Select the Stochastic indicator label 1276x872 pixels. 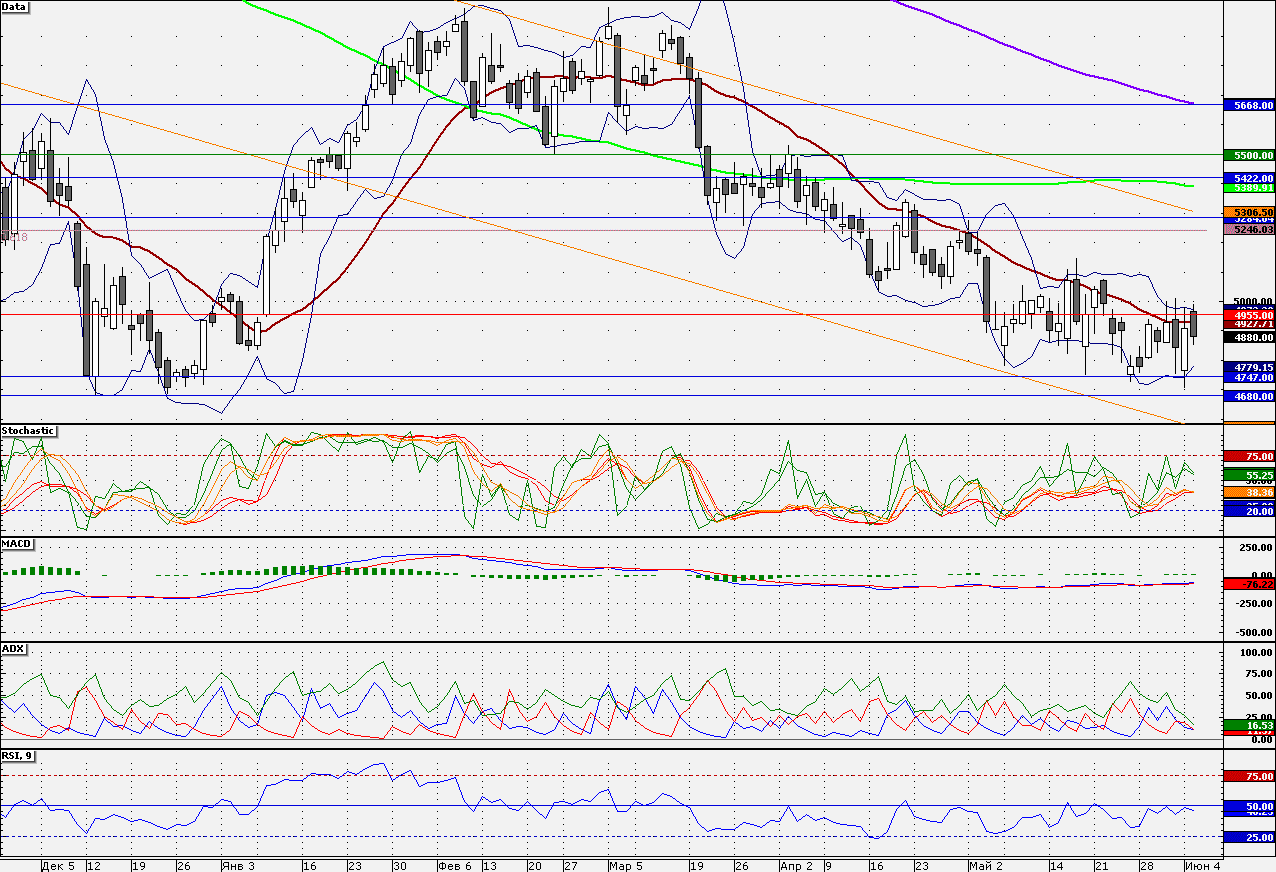point(28,431)
